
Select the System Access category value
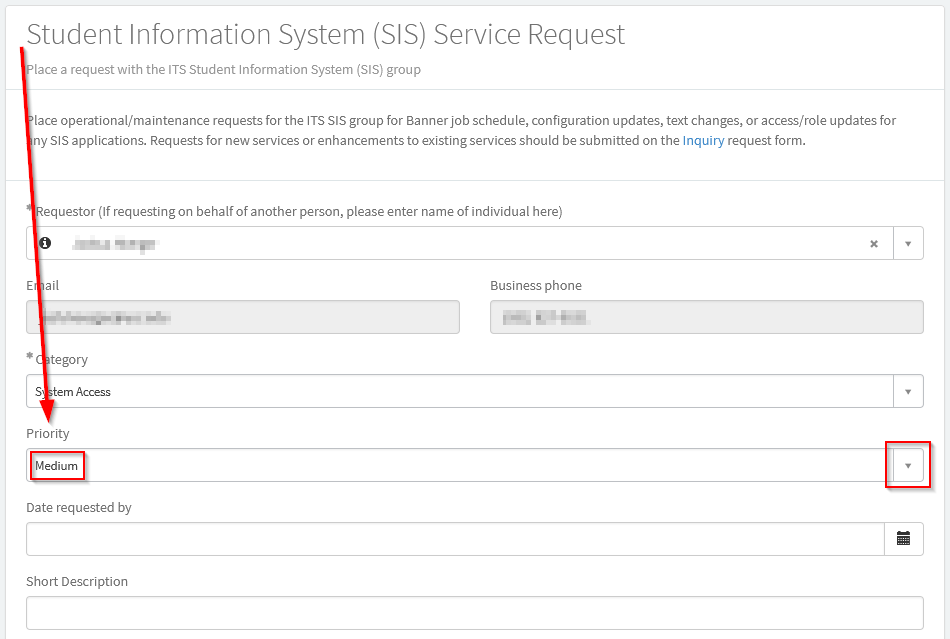tap(73, 392)
